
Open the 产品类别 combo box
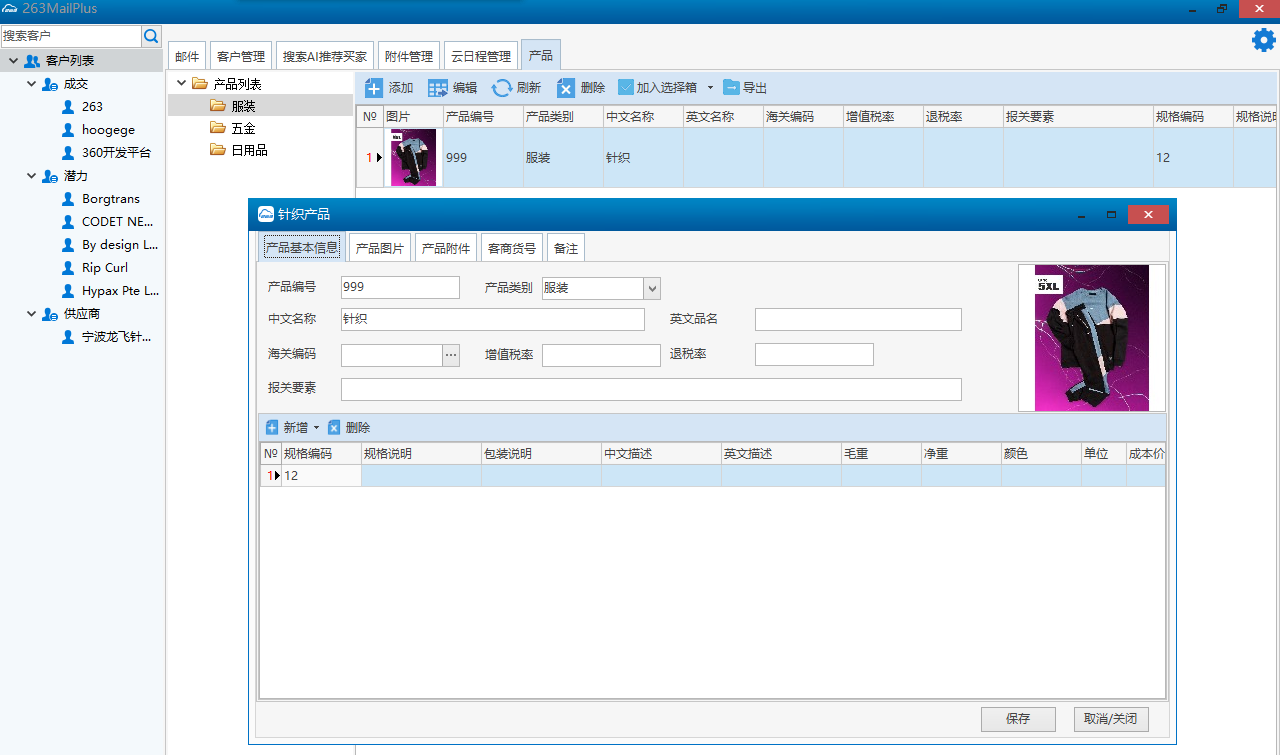point(652,288)
